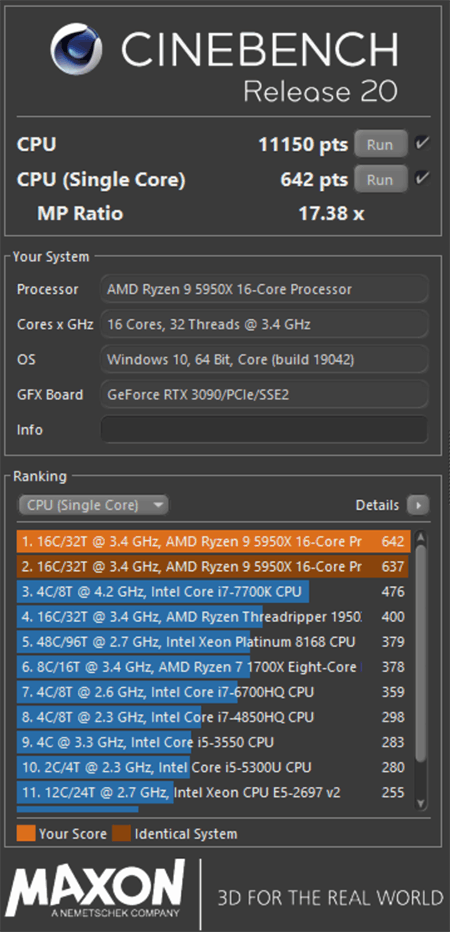Toggle the CPU test checkbox

(423, 143)
